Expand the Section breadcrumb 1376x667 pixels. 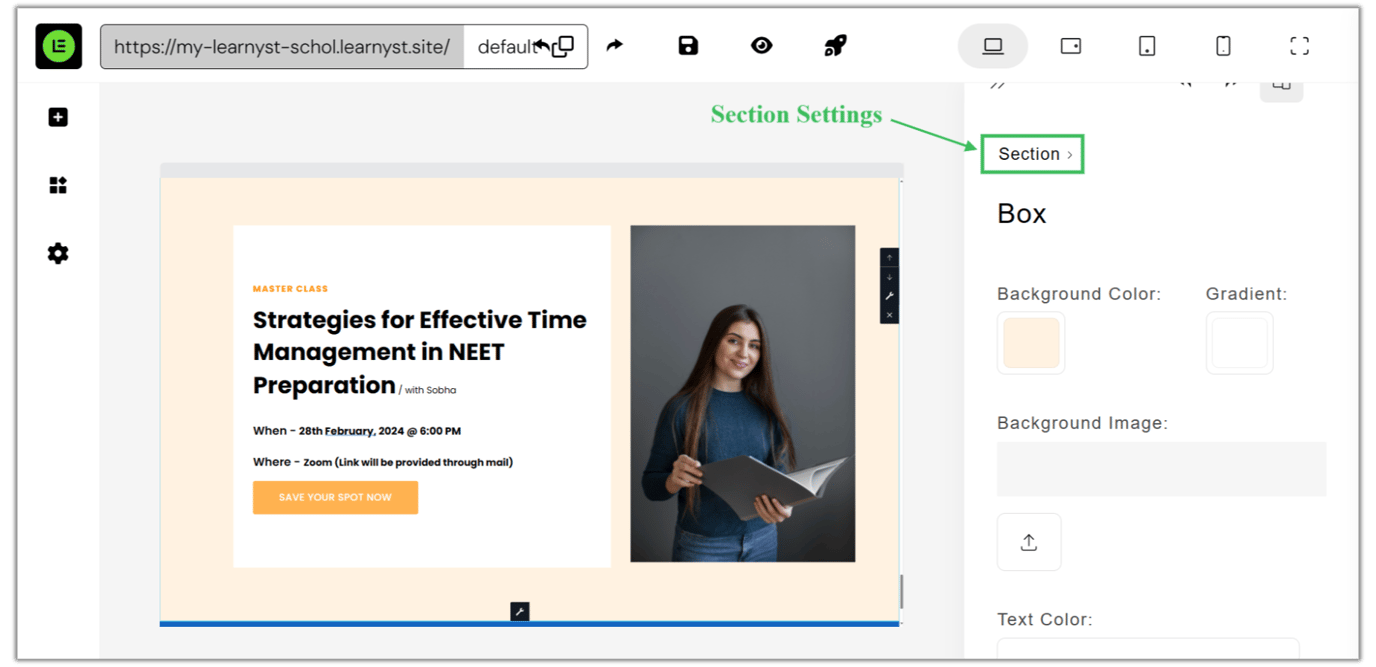pyautogui.click(x=1033, y=154)
